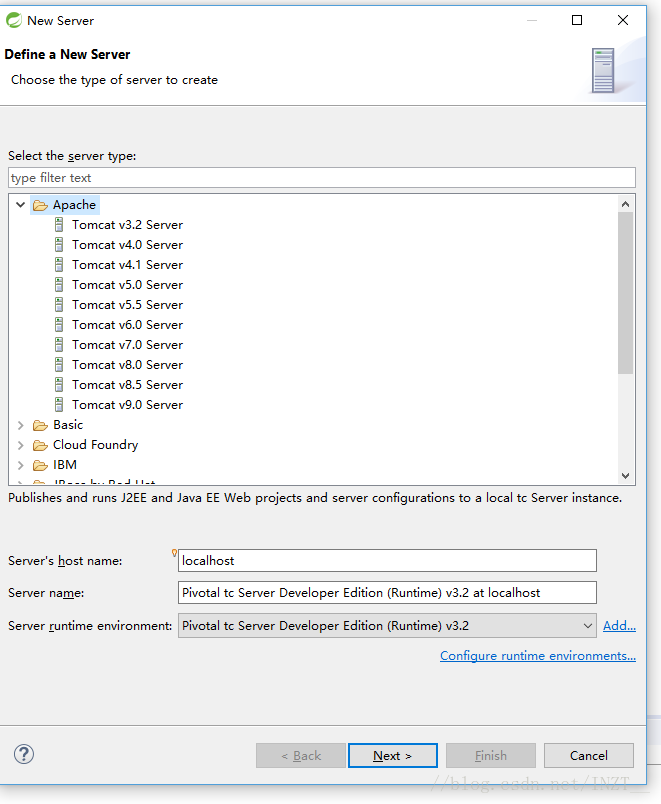Image resolution: width=661 pixels, height=804 pixels.
Task: Click the Tomcat v3.2 Server icon
Action: pos(59,225)
